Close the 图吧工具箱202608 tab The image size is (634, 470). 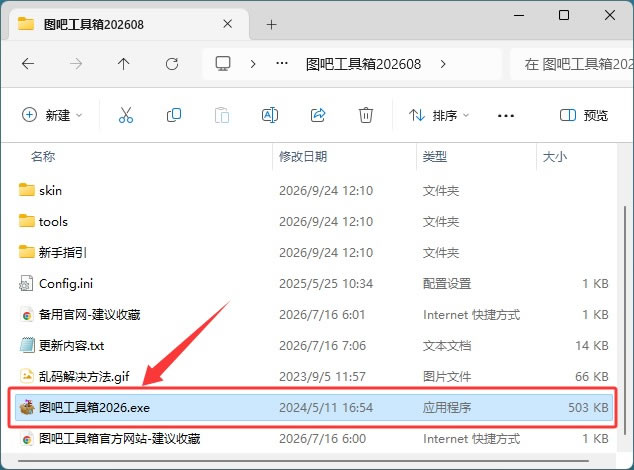coord(228,24)
